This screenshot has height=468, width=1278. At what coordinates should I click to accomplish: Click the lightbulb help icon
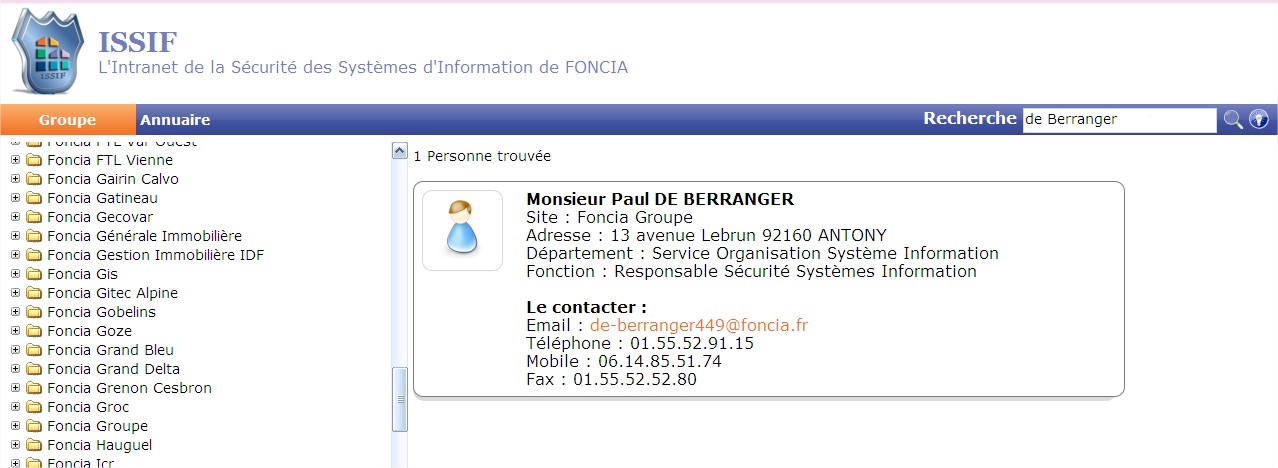[1258, 120]
